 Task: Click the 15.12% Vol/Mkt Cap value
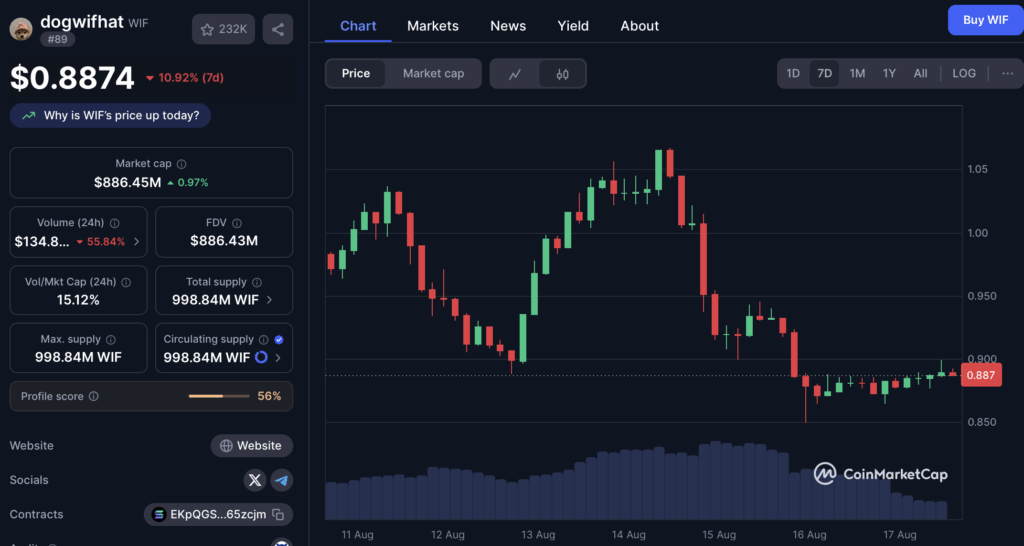coord(78,300)
